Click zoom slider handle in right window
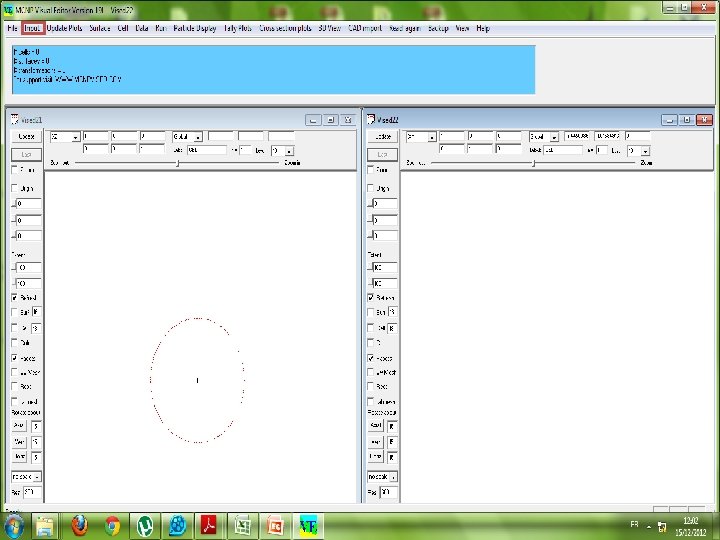The height and width of the screenshot is (540, 720). pos(534,163)
